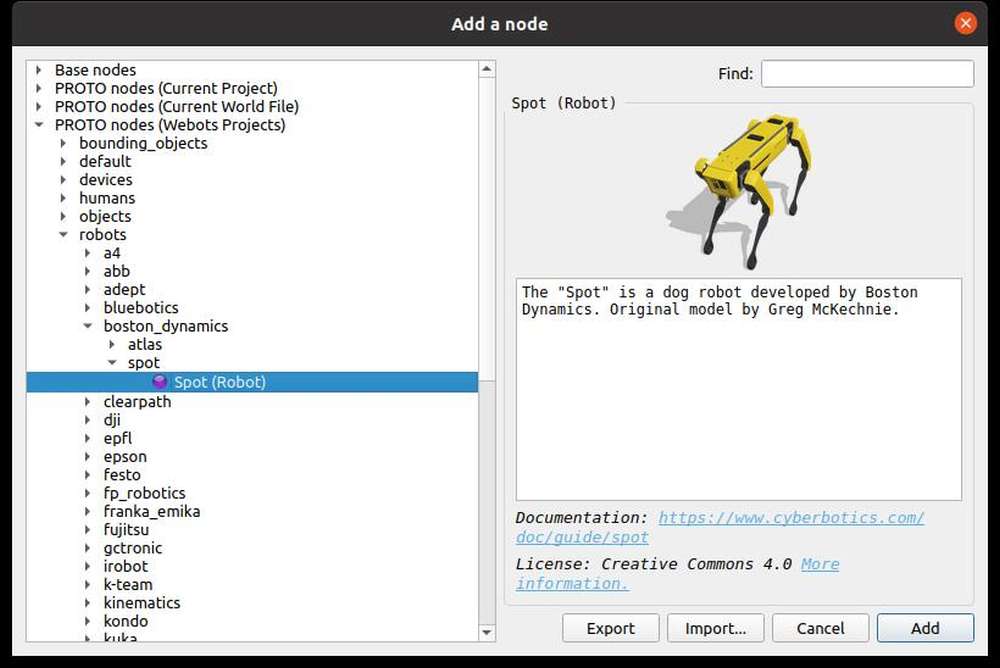This screenshot has width=1000, height=668.
Task: Click the tree scrollbar down arrow
Action: 487,632
